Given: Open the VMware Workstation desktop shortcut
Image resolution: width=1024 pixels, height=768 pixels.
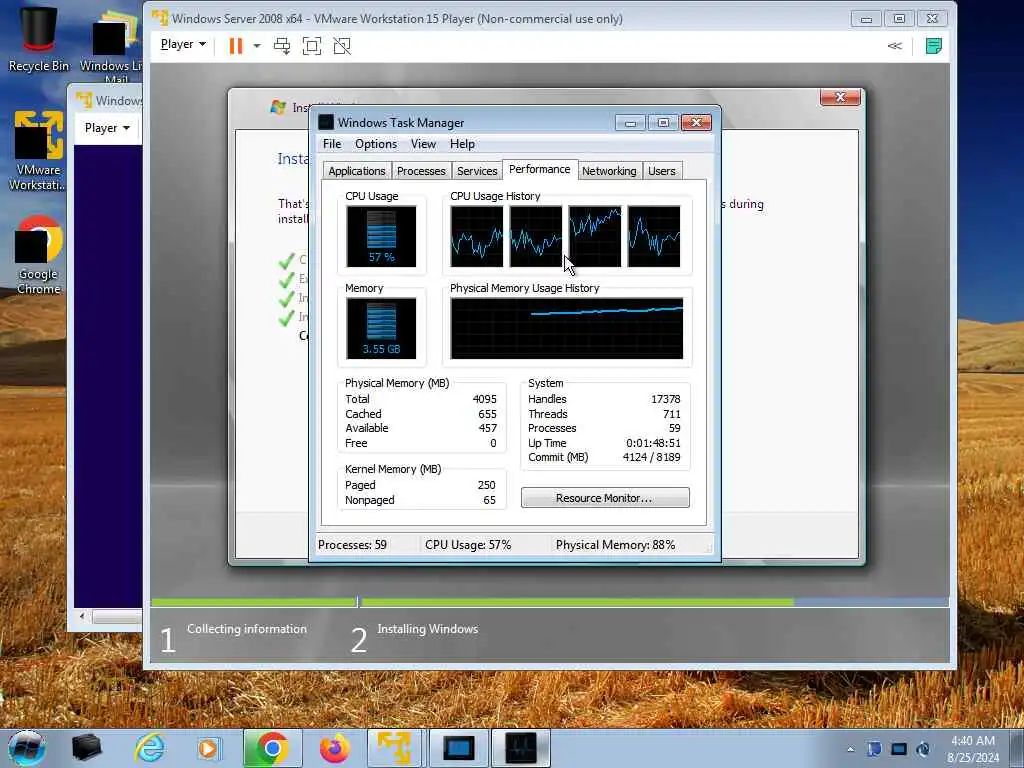Looking at the screenshot, I should click(x=38, y=151).
